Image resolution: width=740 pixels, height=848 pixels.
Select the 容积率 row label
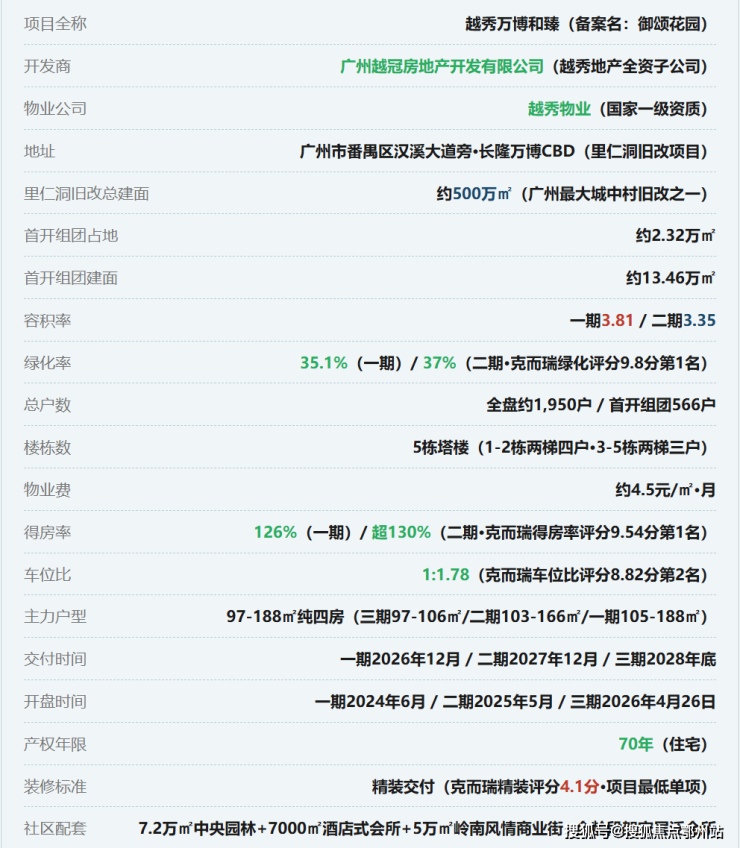[x=47, y=320]
